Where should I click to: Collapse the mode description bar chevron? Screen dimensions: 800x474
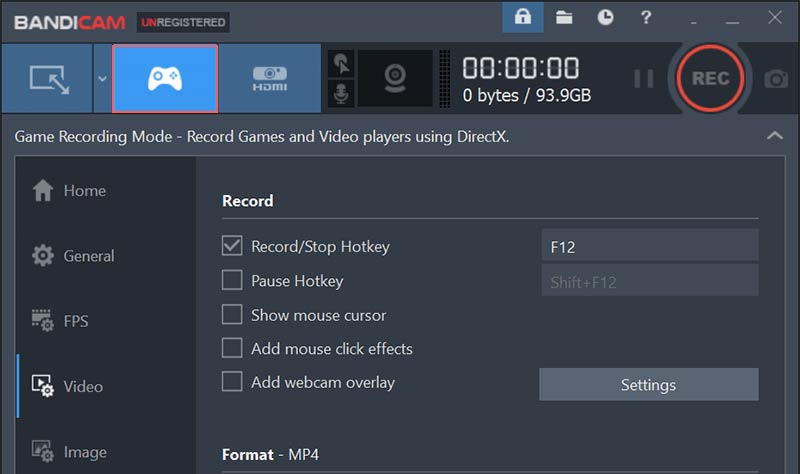773,136
